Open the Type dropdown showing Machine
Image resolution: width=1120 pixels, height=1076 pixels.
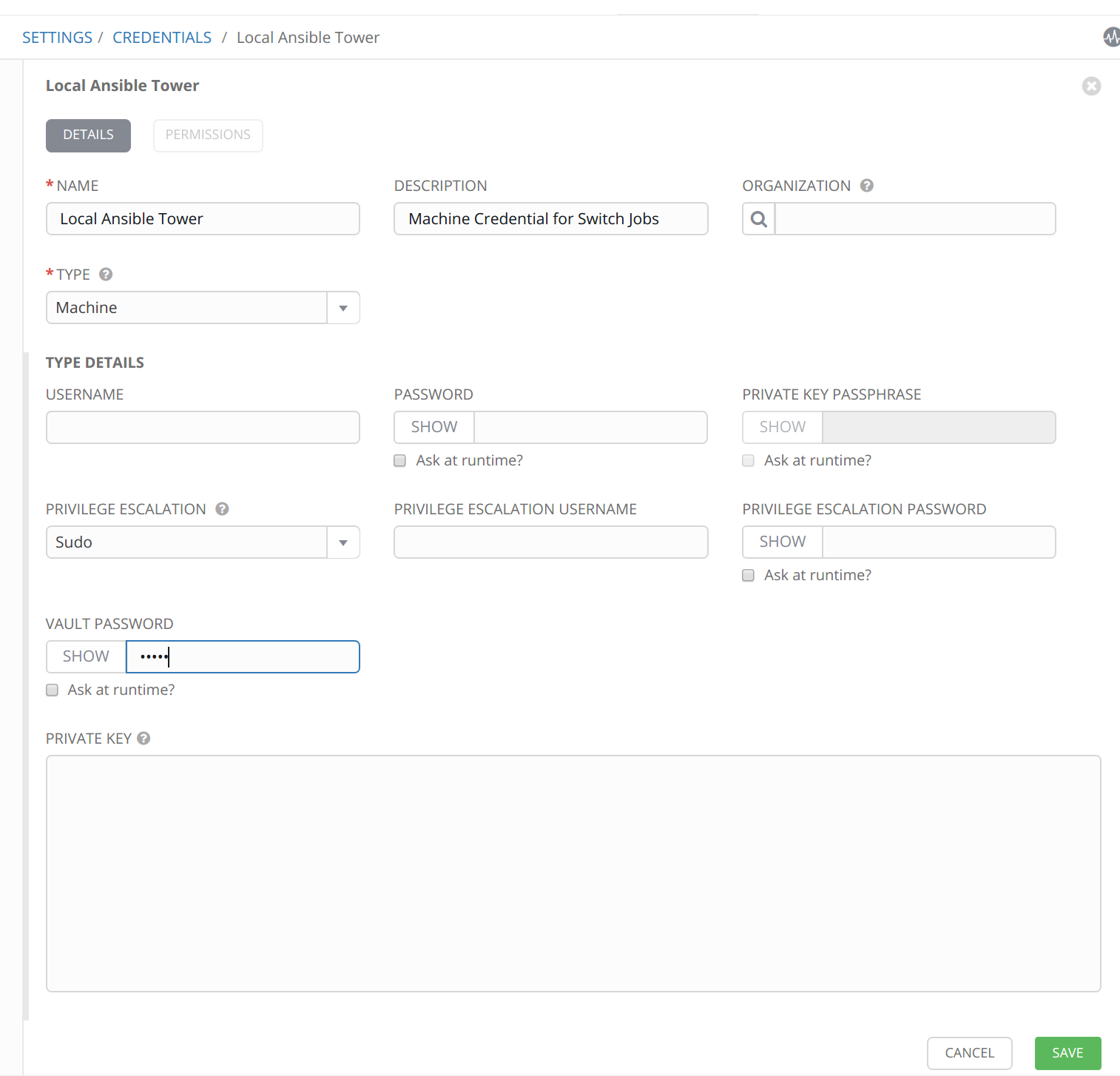[x=203, y=308]
